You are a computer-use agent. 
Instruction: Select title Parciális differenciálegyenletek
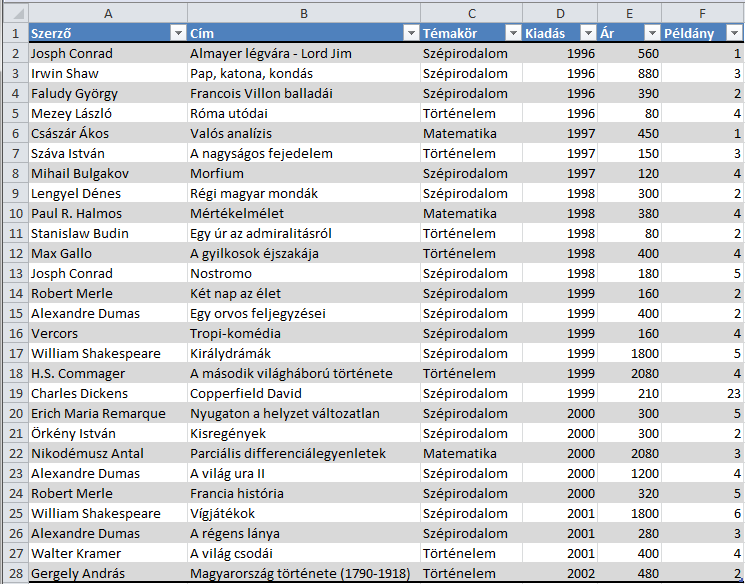pyautogui.click(x=304, y=453)
